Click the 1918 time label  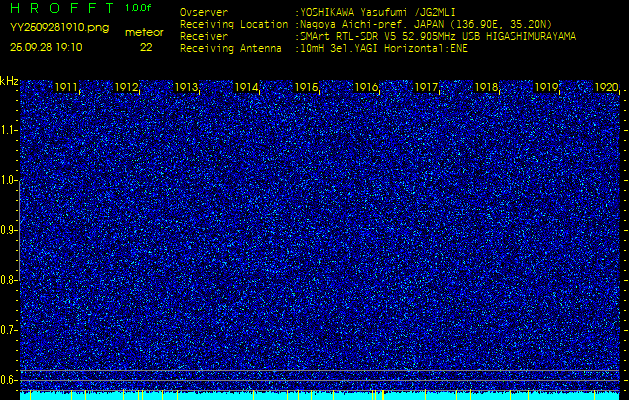point(486,87)
